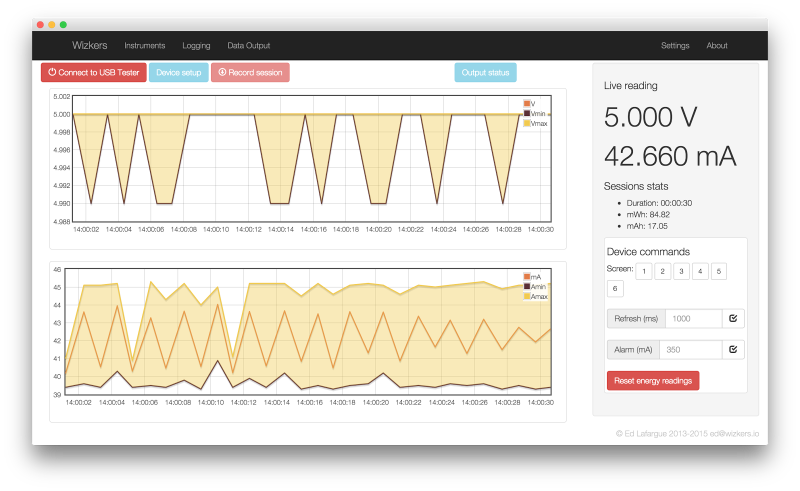800x491 pixels.
Task: Select device screen 2
Action: (662, 271)
